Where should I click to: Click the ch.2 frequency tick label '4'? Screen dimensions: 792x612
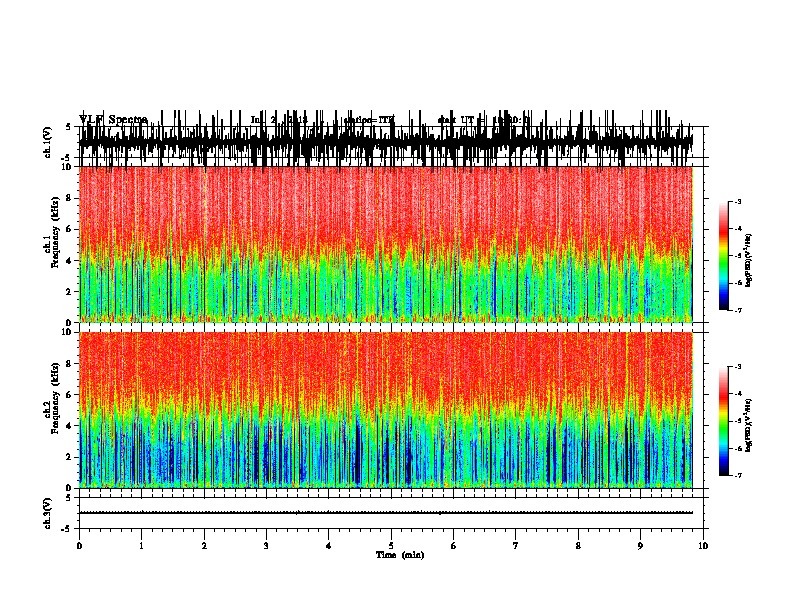(70, 426)
